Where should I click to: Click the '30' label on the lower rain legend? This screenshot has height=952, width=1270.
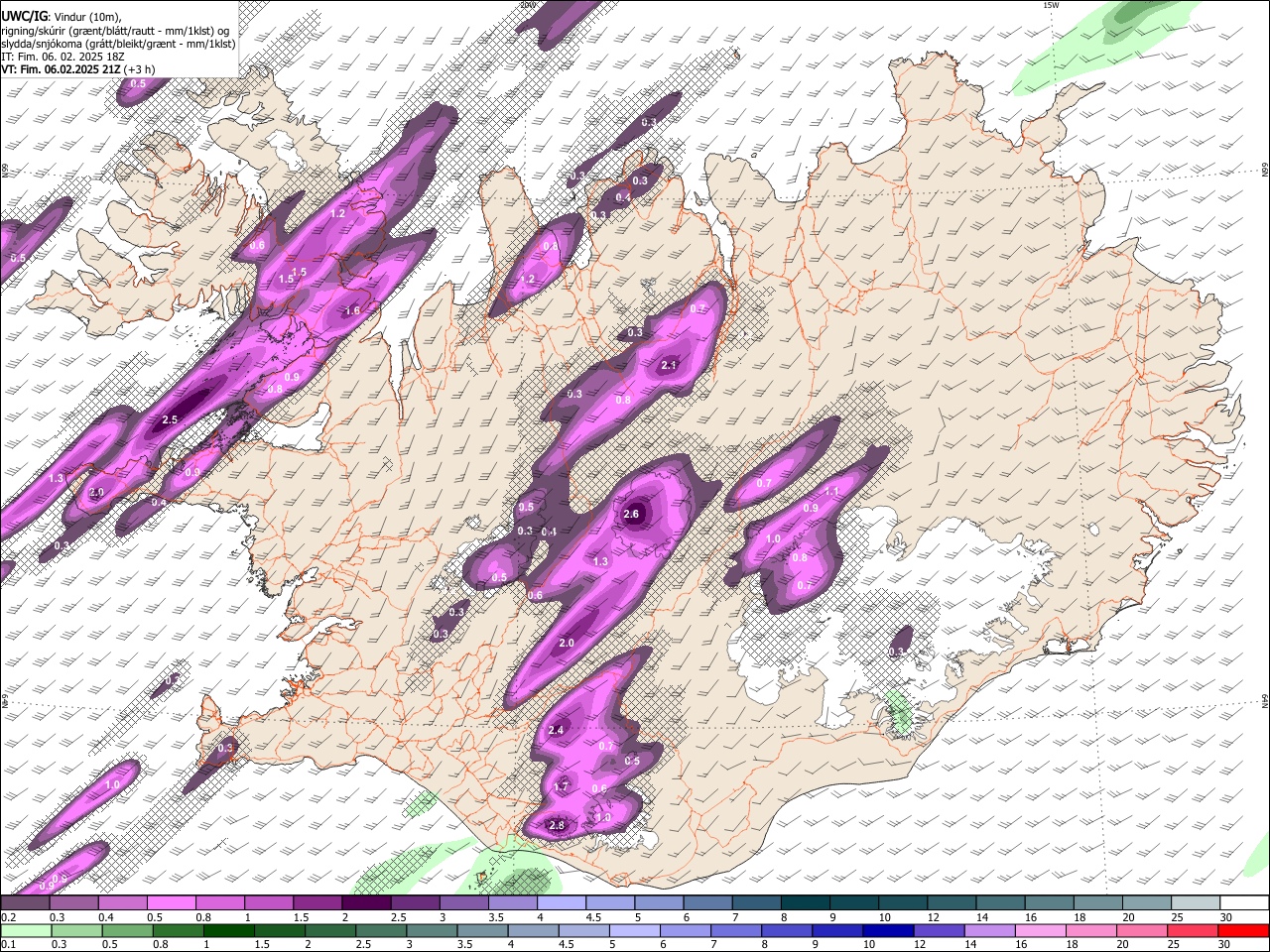pyautogui.click(x=1225, y=945)
